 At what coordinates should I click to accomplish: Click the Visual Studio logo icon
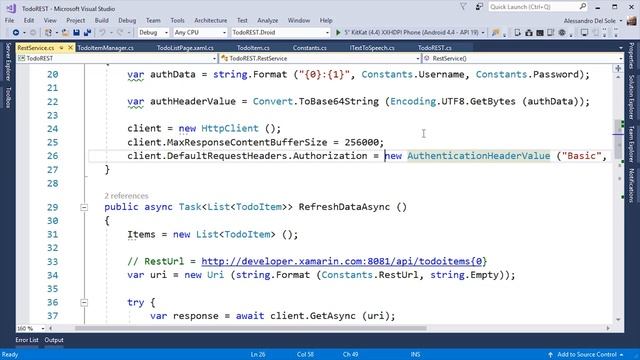11,8
